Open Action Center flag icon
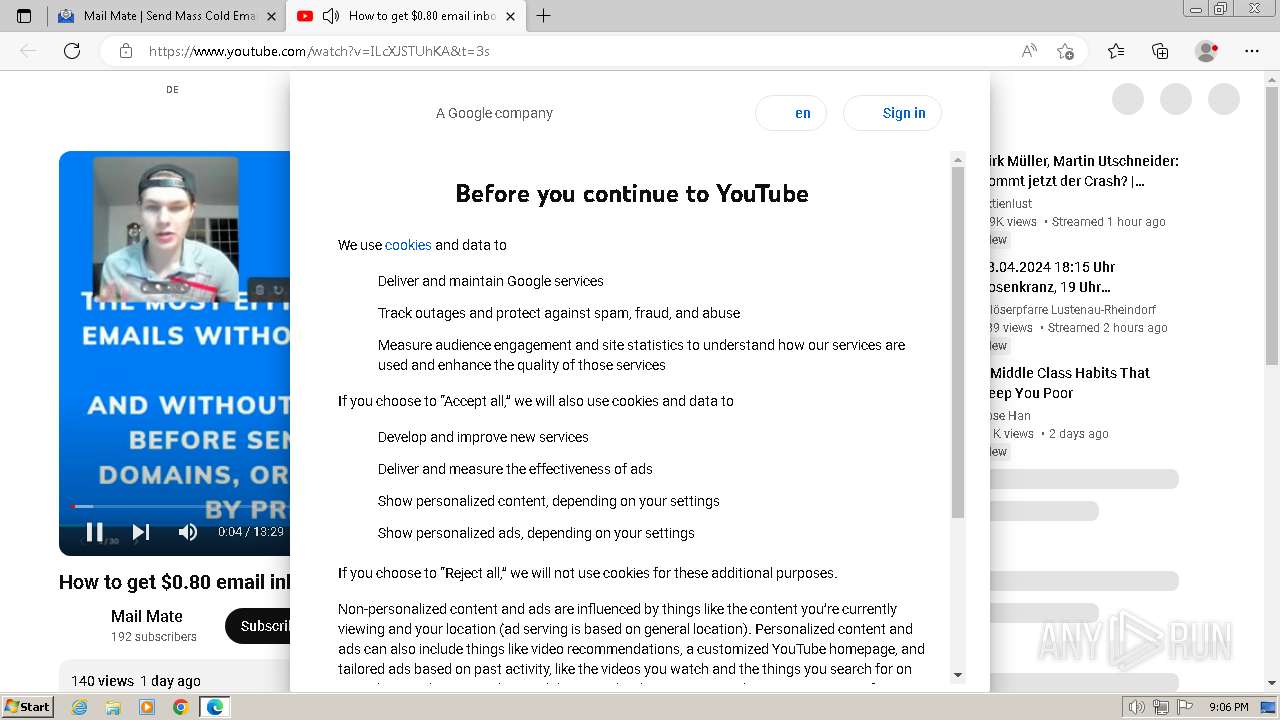This screenshot has width=1280, height=720. [1183, 707]
